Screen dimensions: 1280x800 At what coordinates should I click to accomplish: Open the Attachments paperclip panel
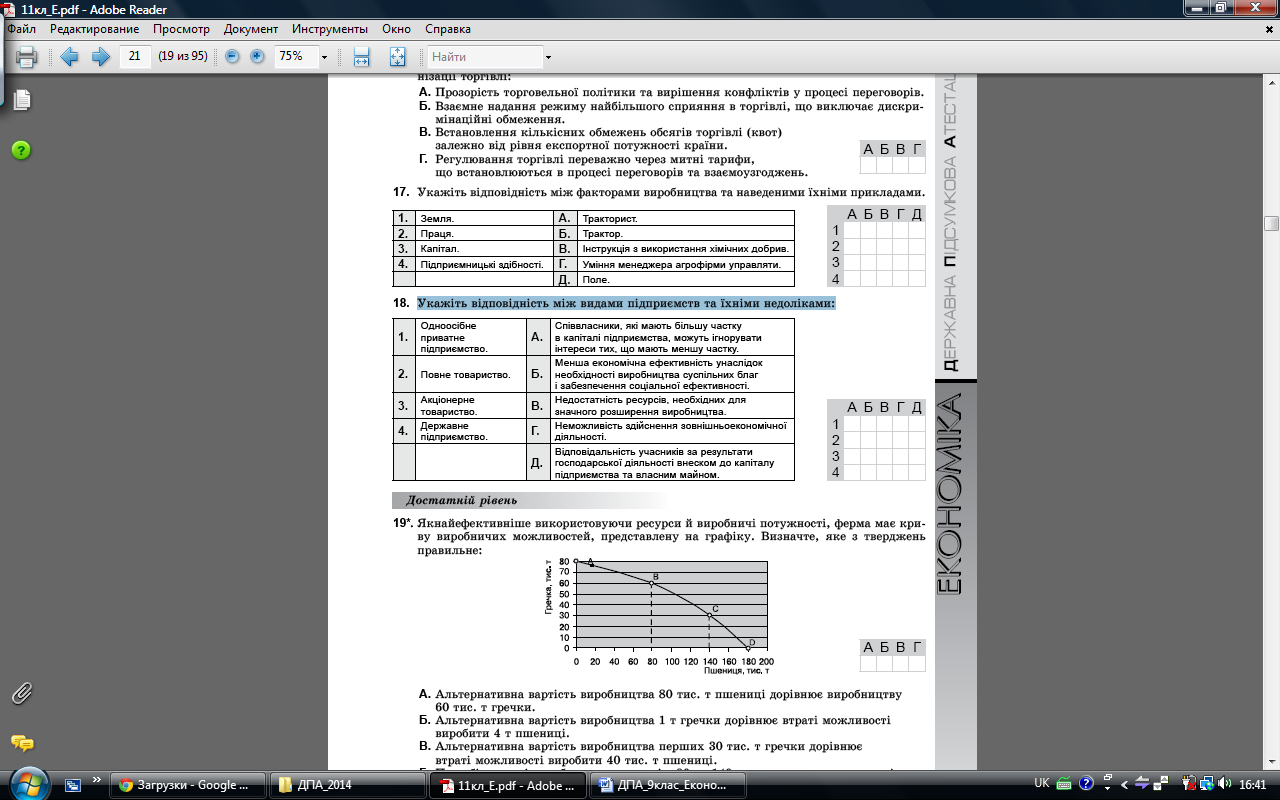coord(21,692)
